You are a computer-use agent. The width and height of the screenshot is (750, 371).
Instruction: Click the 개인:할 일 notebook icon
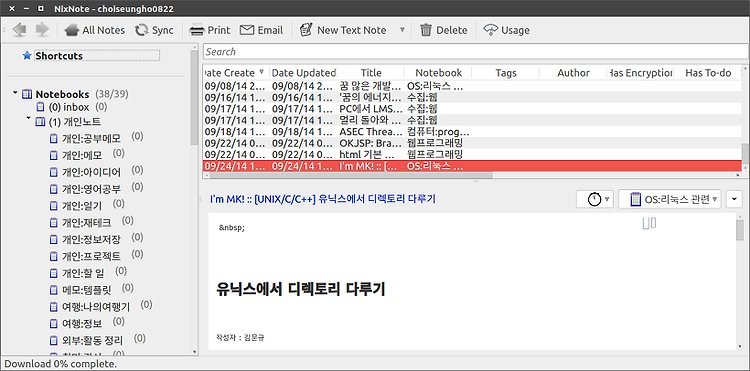click(54, 273)
